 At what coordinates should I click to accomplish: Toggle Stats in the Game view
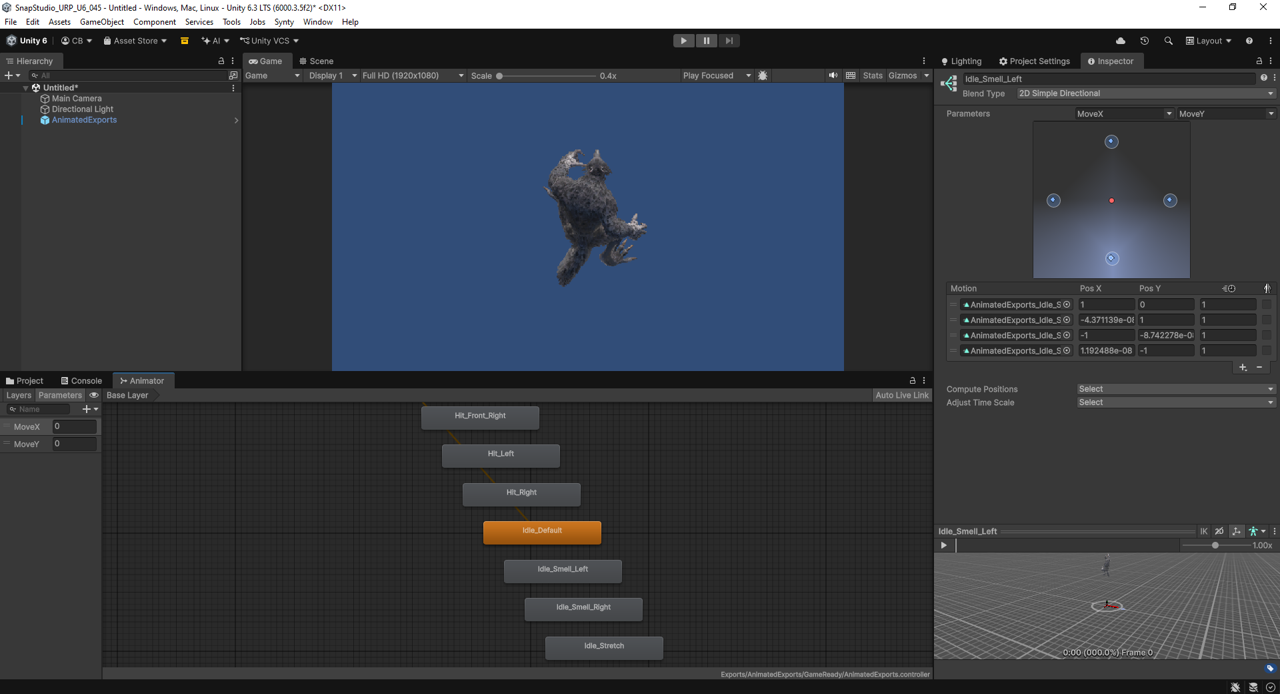(x=873, y=75)
